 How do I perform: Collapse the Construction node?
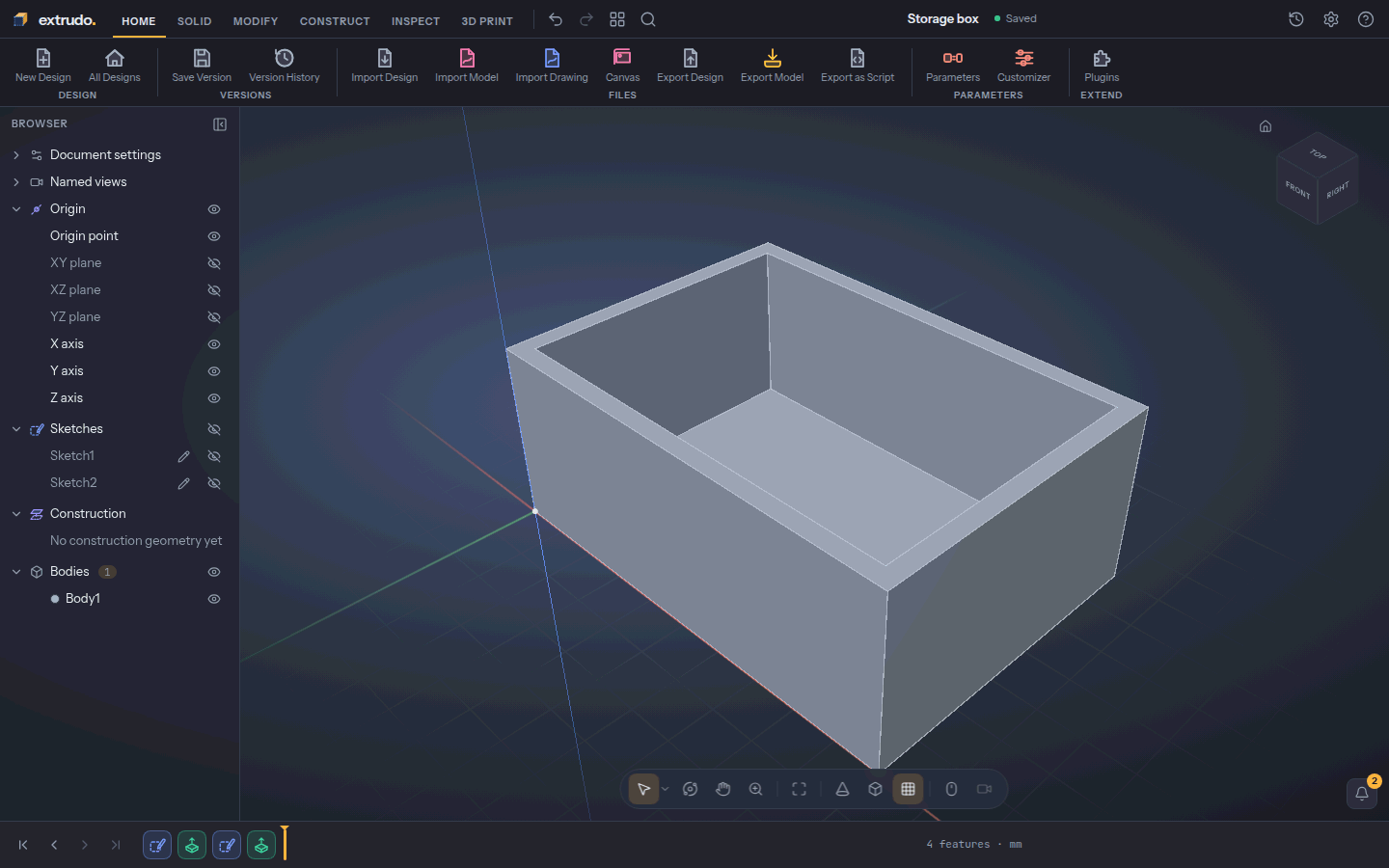[x=16, y=514]
